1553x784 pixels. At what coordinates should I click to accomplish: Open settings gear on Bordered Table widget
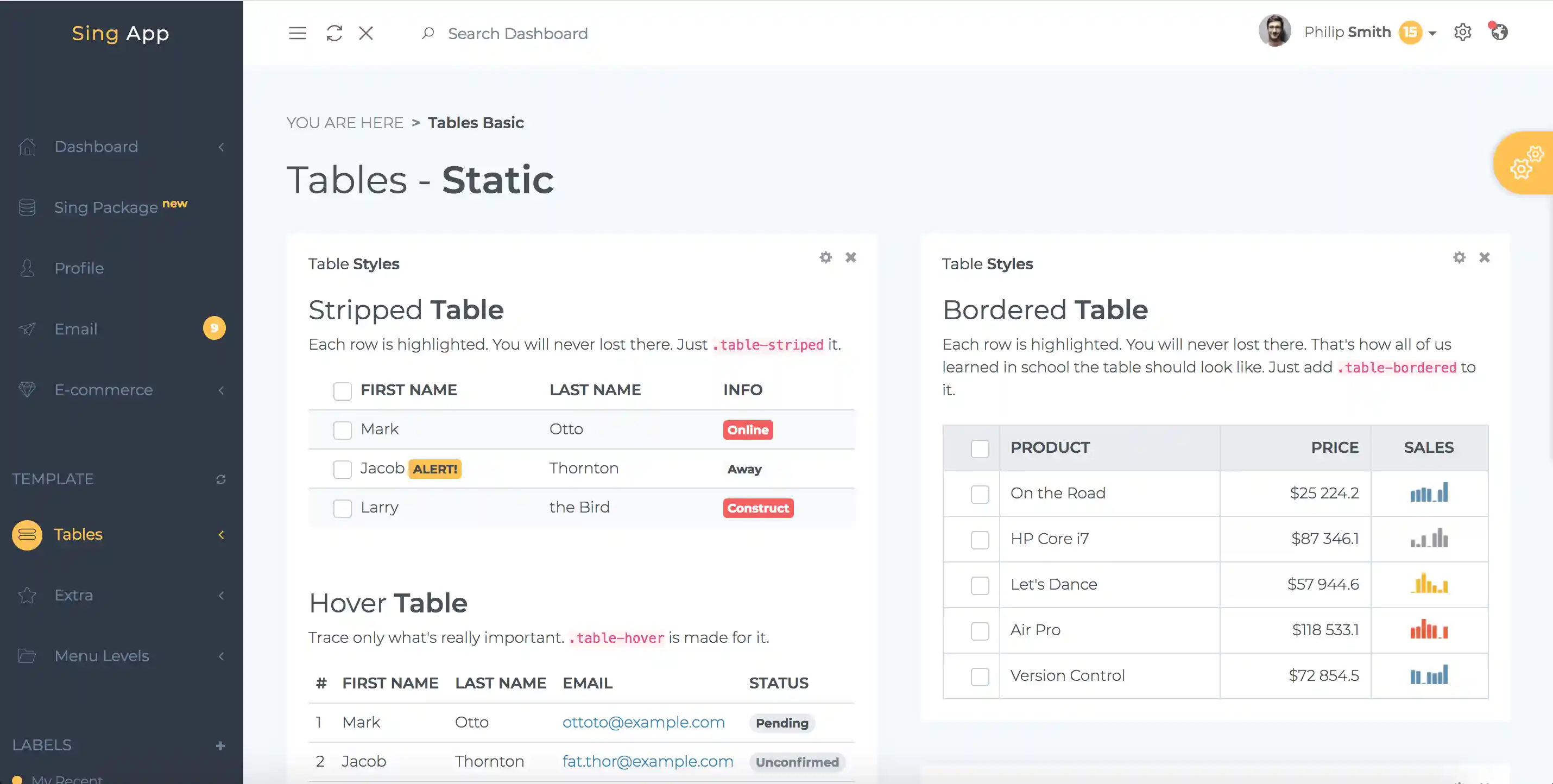[1459, 257]
